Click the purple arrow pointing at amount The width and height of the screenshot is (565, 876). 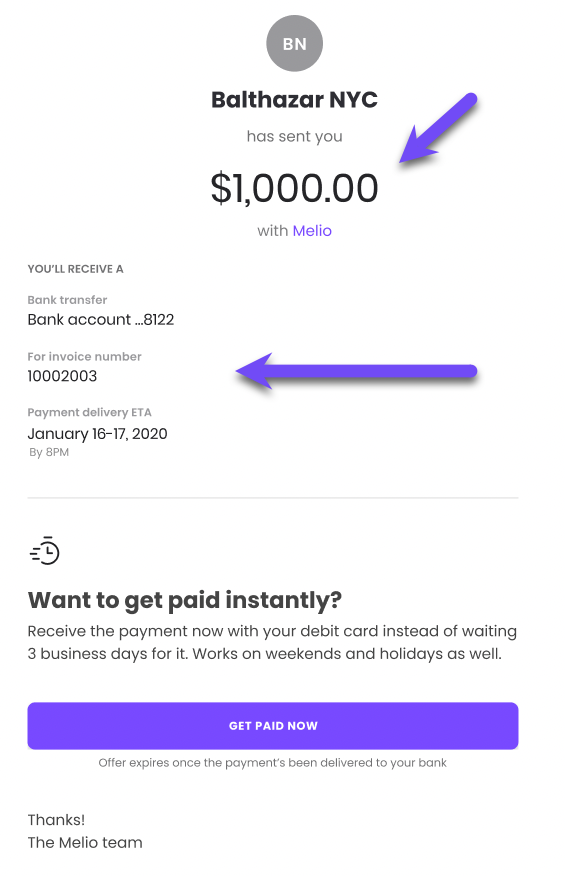(438, 128)
